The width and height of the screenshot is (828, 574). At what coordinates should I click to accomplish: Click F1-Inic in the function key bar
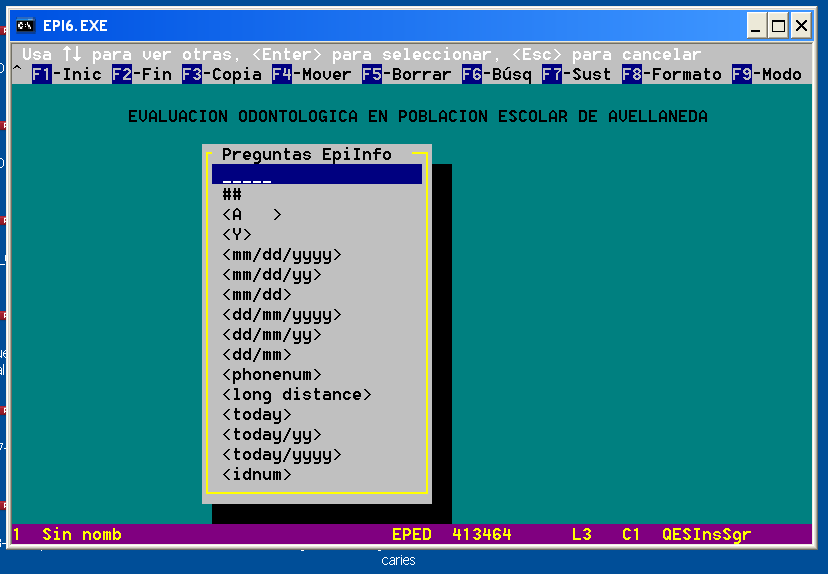[x=67, y=74]
